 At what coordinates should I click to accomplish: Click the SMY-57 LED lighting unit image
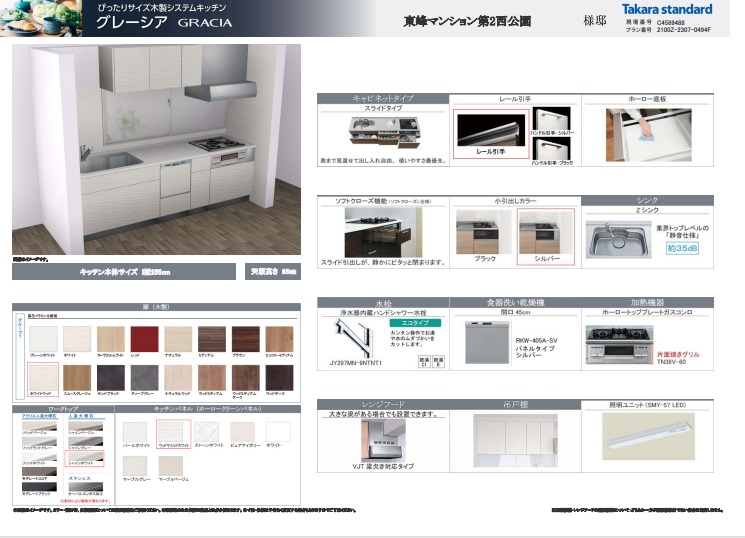(648, 437)
